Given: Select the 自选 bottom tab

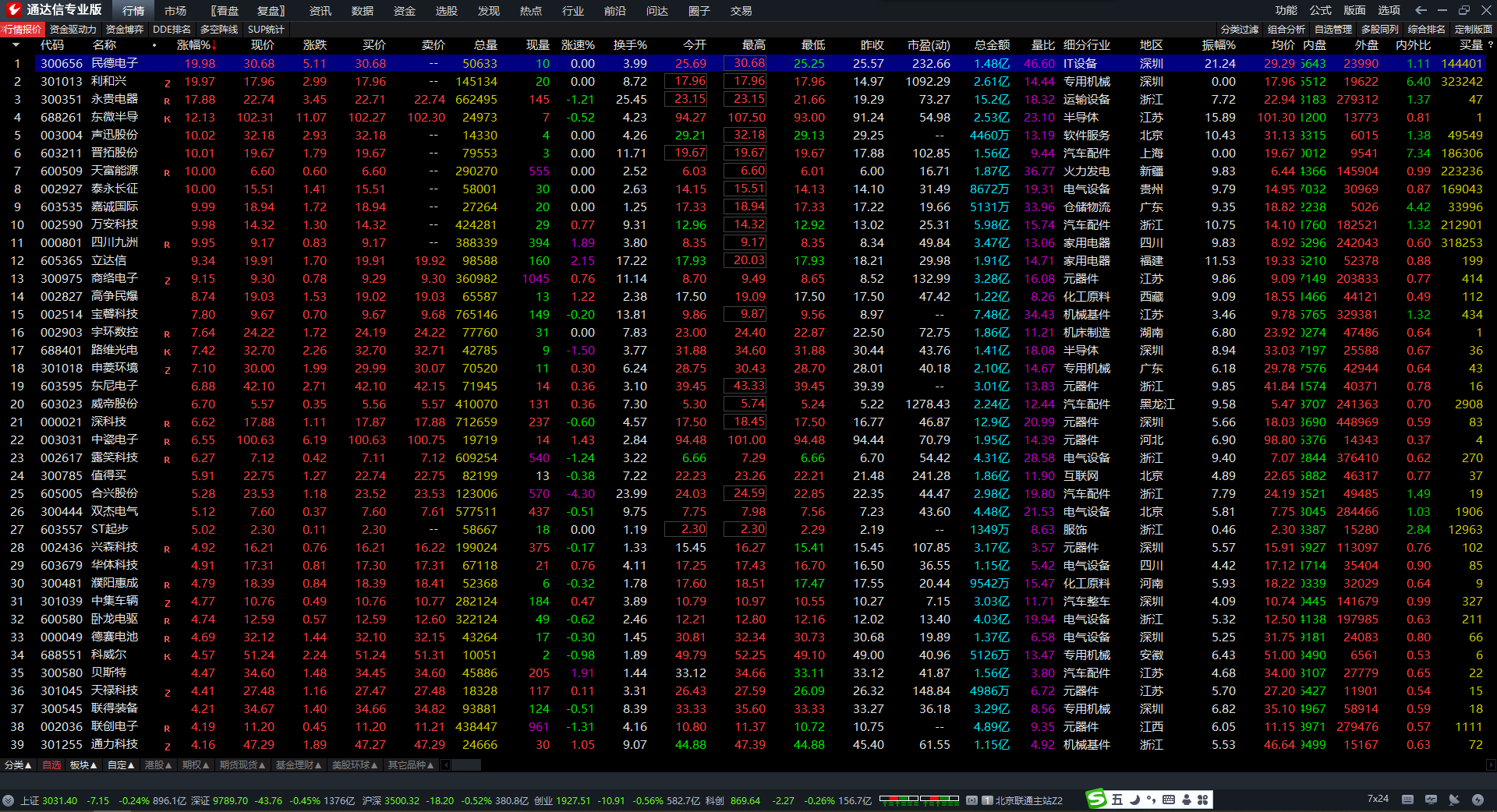Looking at the screenshot, I should point(51,765).
